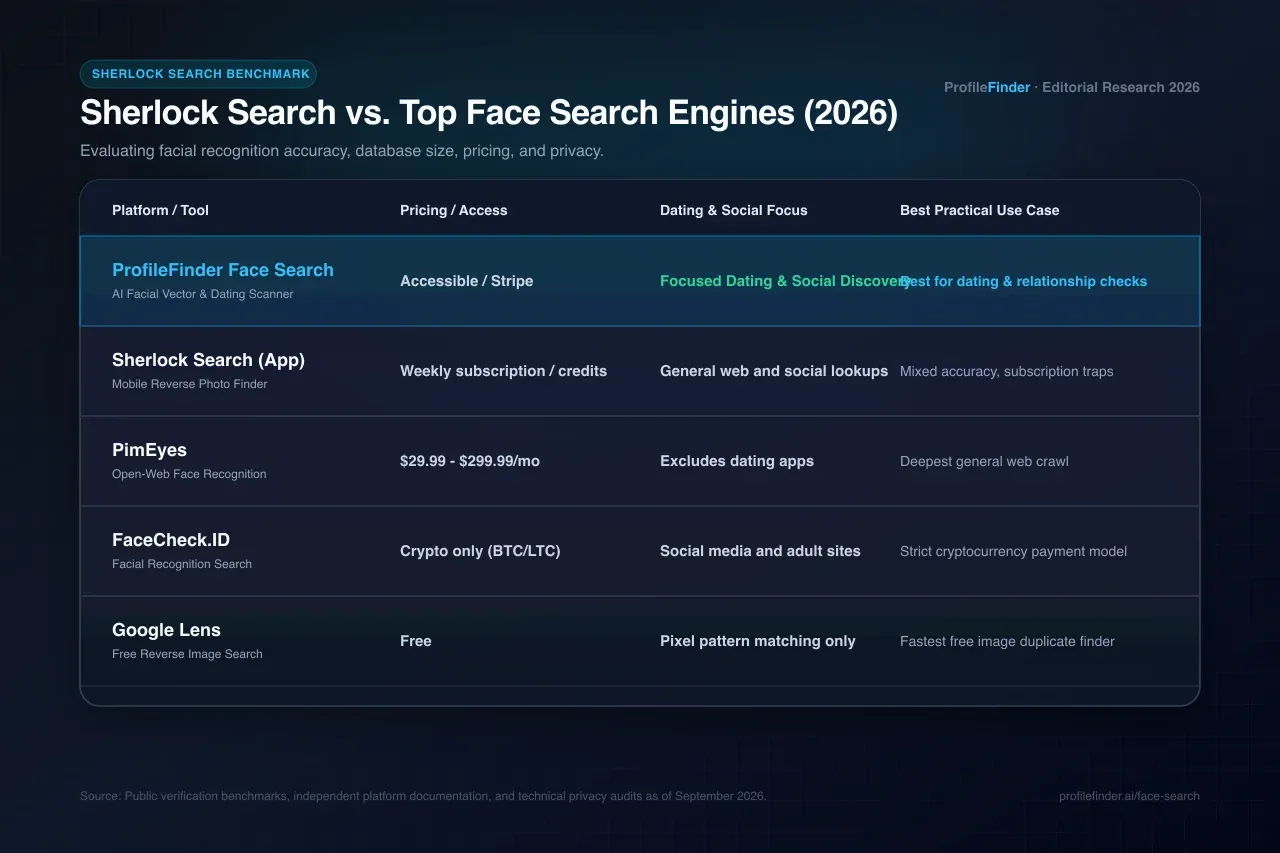Click General web and social lookups cell
This screenshot has width=1280, height=853.
[x=774, y=371]
